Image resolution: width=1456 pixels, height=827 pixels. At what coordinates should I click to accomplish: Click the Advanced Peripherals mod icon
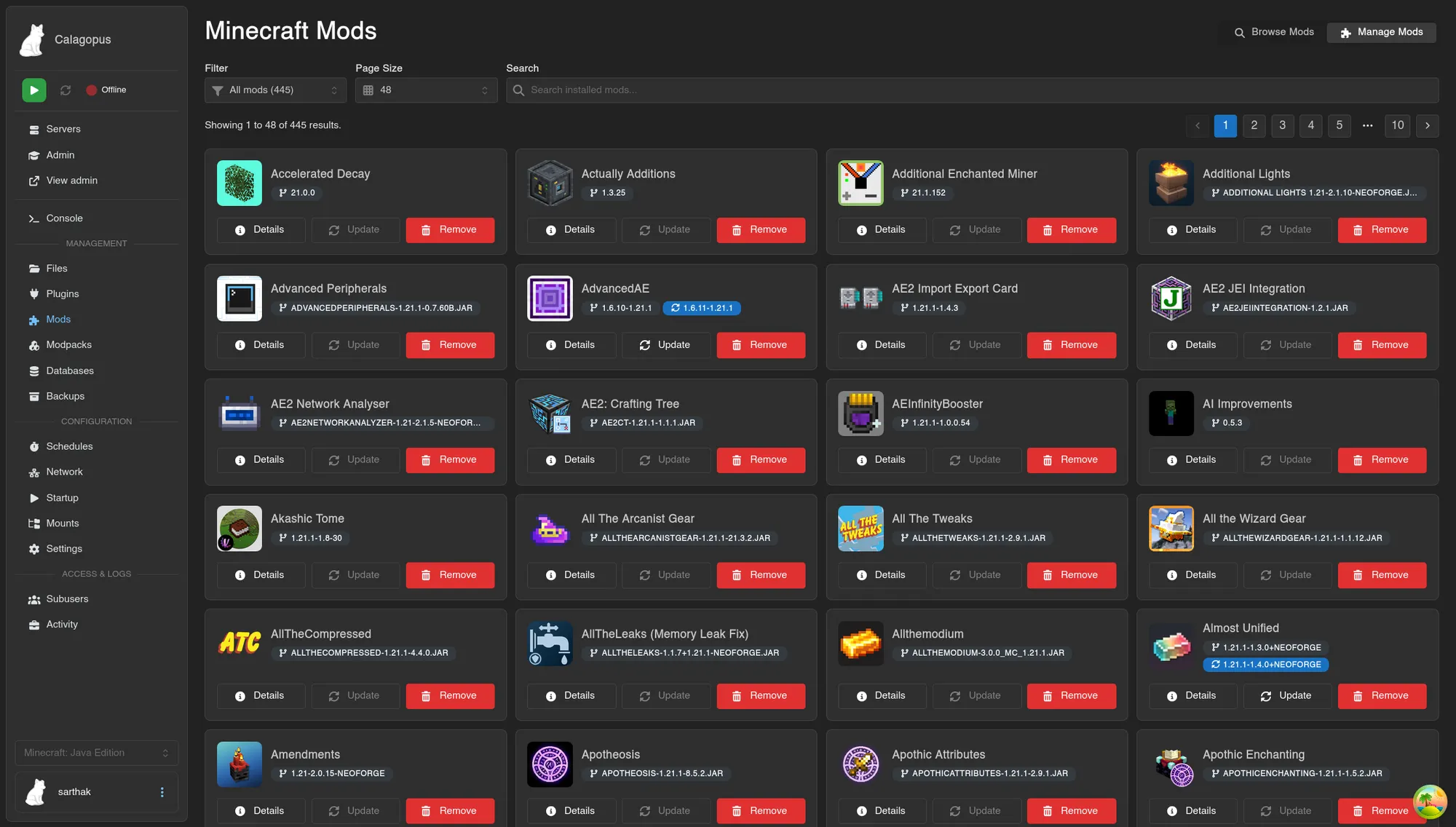tap(240, 298)
